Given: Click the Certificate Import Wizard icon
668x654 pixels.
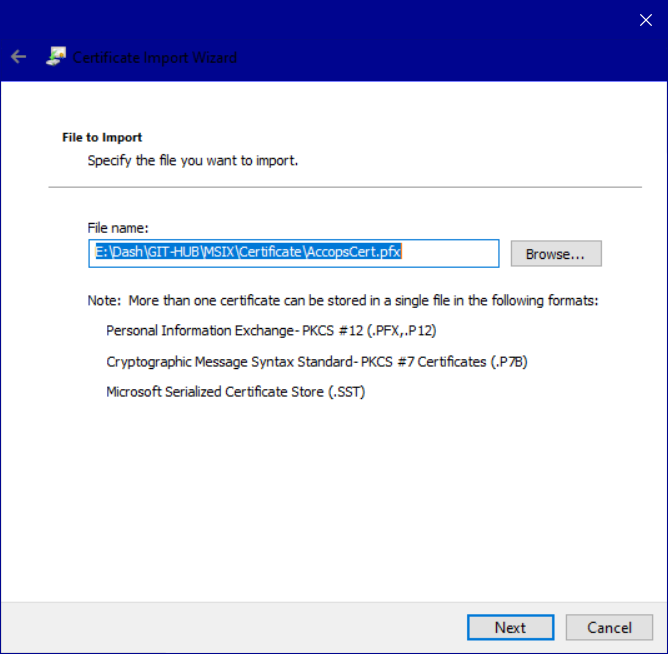Looking at the screenshot, I should pos(57,57).
